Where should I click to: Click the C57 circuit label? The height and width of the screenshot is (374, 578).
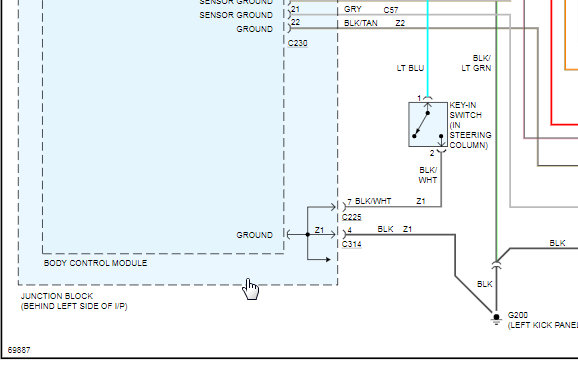click(x=390, y=10)
